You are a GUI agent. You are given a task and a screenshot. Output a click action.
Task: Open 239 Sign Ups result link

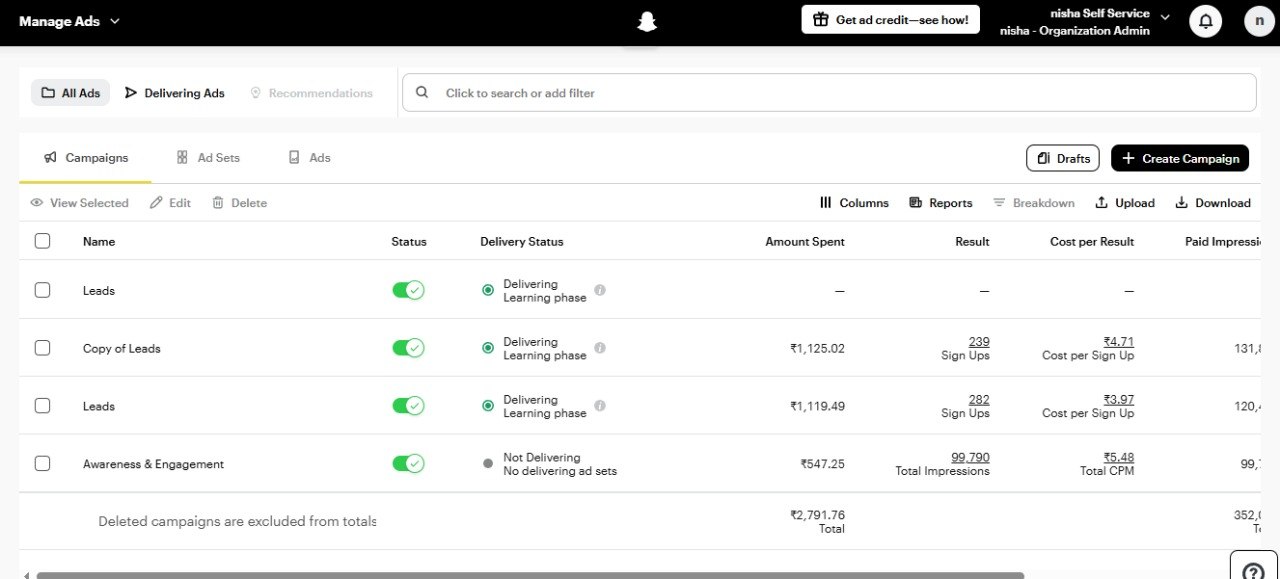click(979, 342)
